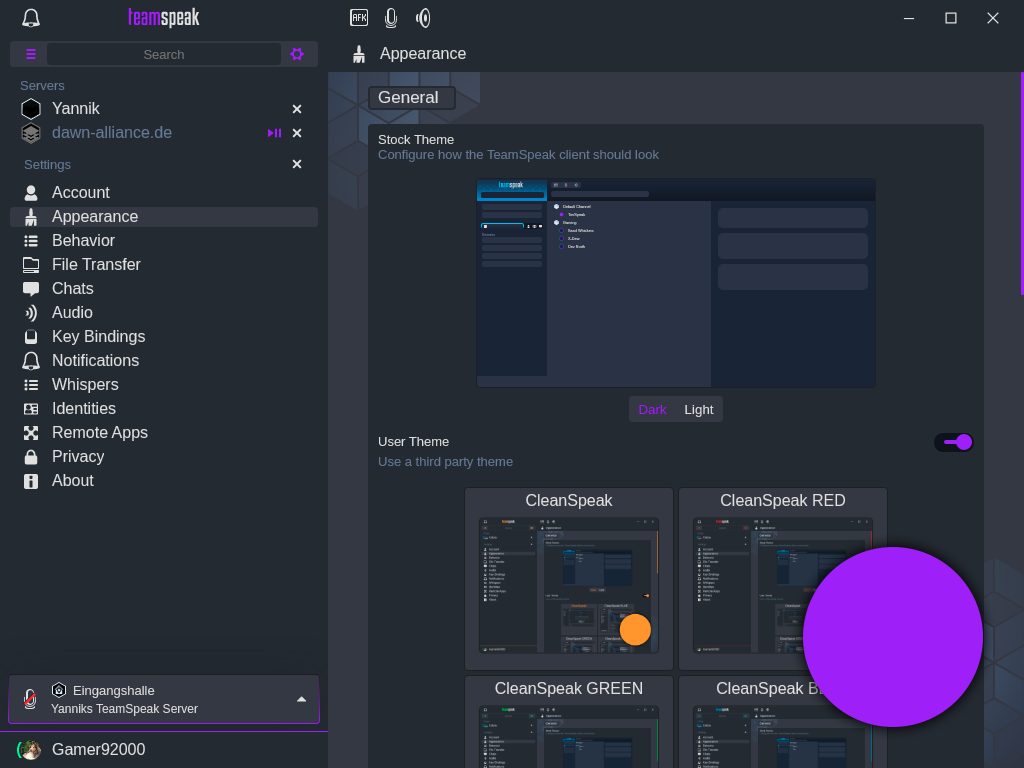This screenshot has height=768, width=1024.
Task: Click the Privacy lock icon
Action: coord(31,457)
